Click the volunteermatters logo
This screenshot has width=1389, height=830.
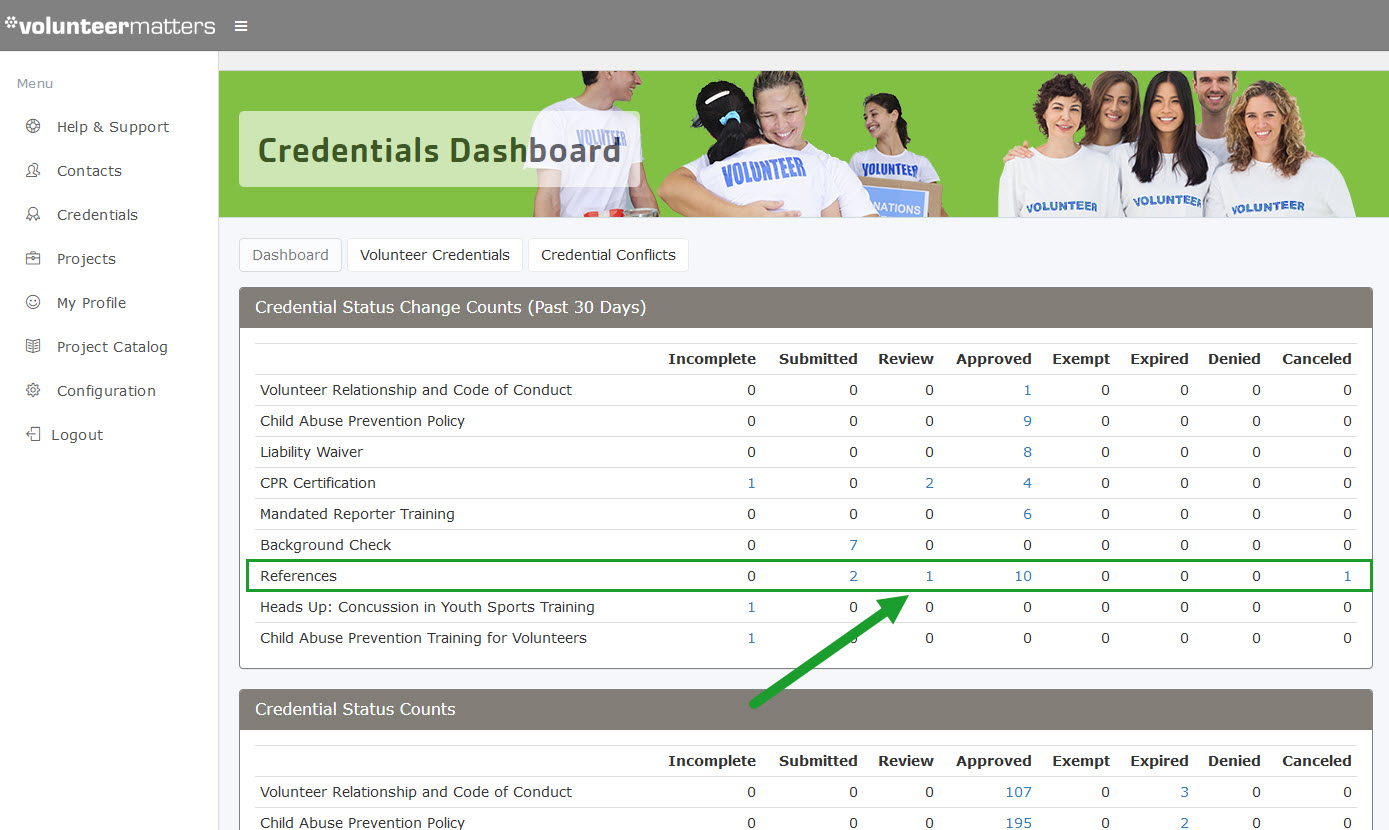tap(110, 25)
